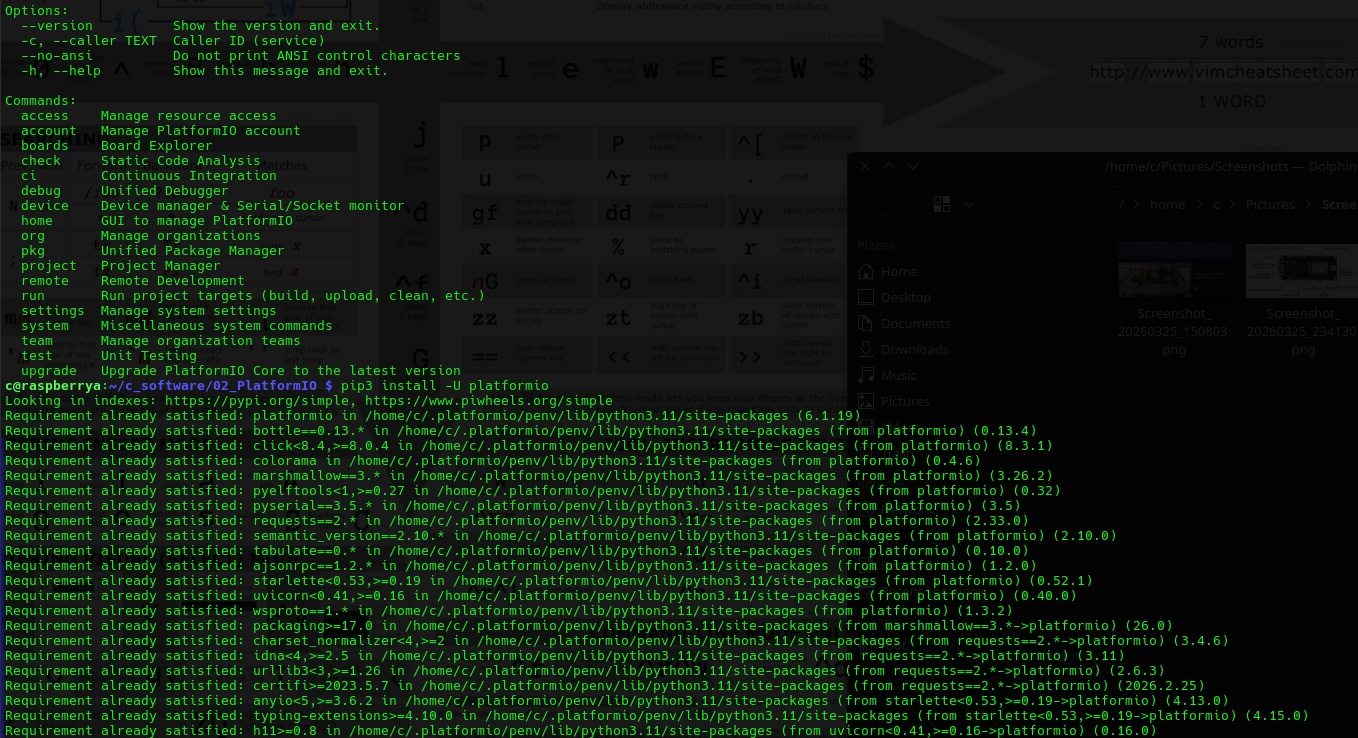Expand the chevron after "home" breadcrumb
The width and height of the screenshot is (1358, 738).
point(1198,204)
